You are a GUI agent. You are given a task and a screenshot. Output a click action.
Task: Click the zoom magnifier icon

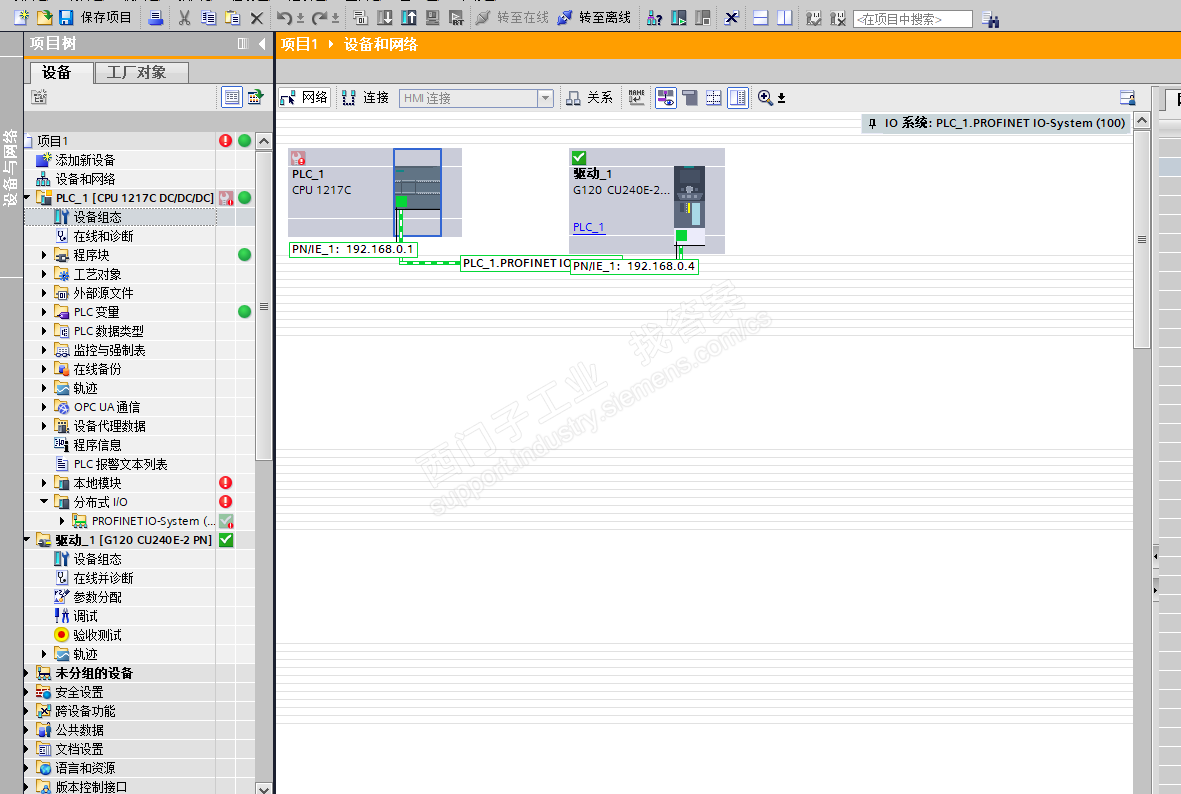coord(764,97)
